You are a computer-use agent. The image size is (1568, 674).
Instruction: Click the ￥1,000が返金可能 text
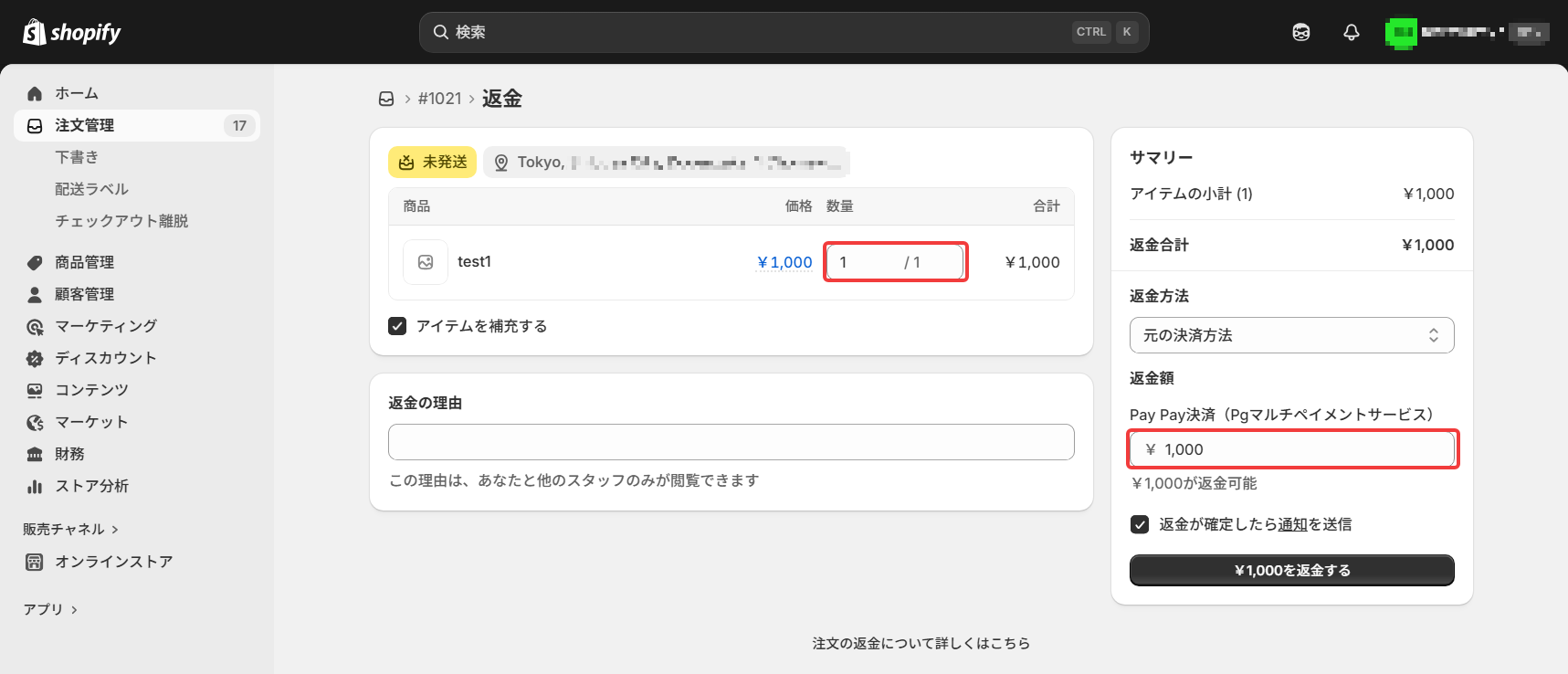pos(1194,483)
